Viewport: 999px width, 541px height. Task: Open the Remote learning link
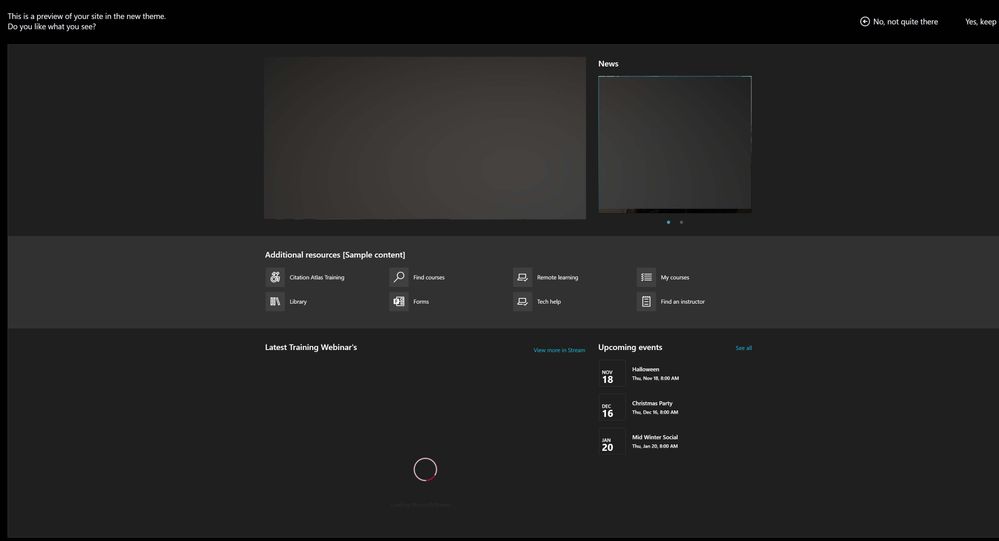[x=557, y=278]
